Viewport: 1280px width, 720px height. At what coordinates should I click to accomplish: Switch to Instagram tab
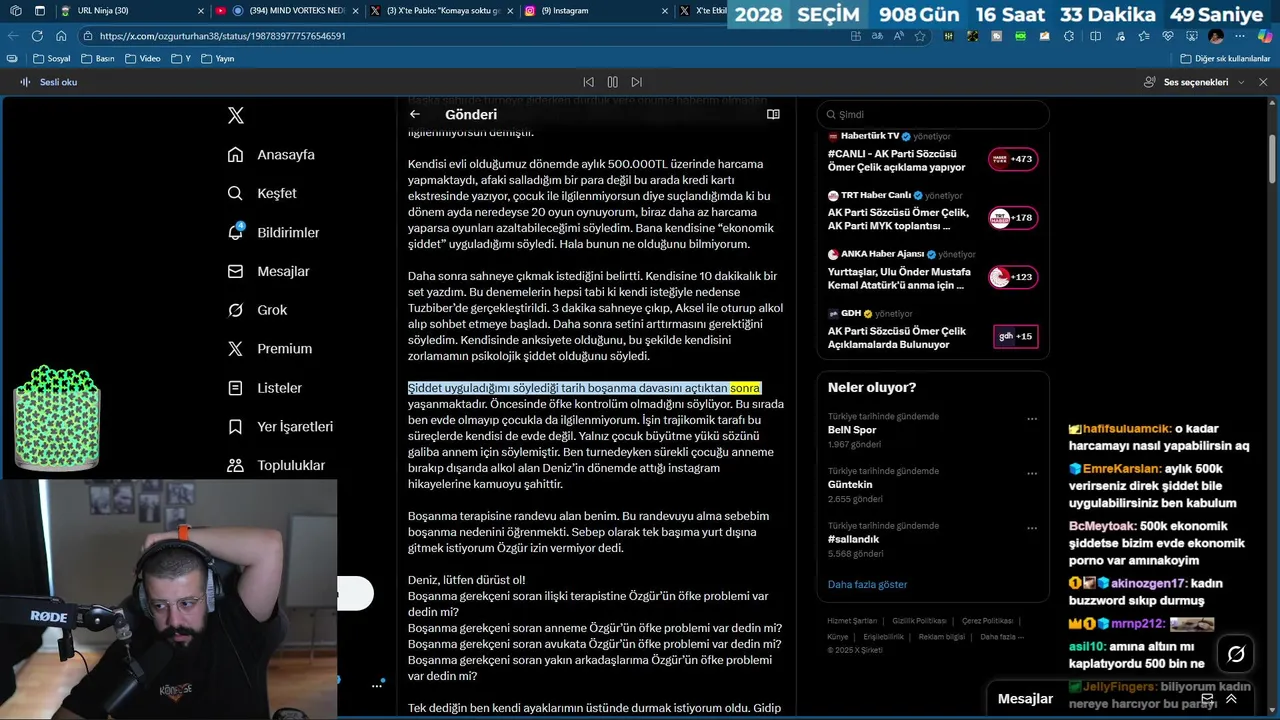click(595, 11)
